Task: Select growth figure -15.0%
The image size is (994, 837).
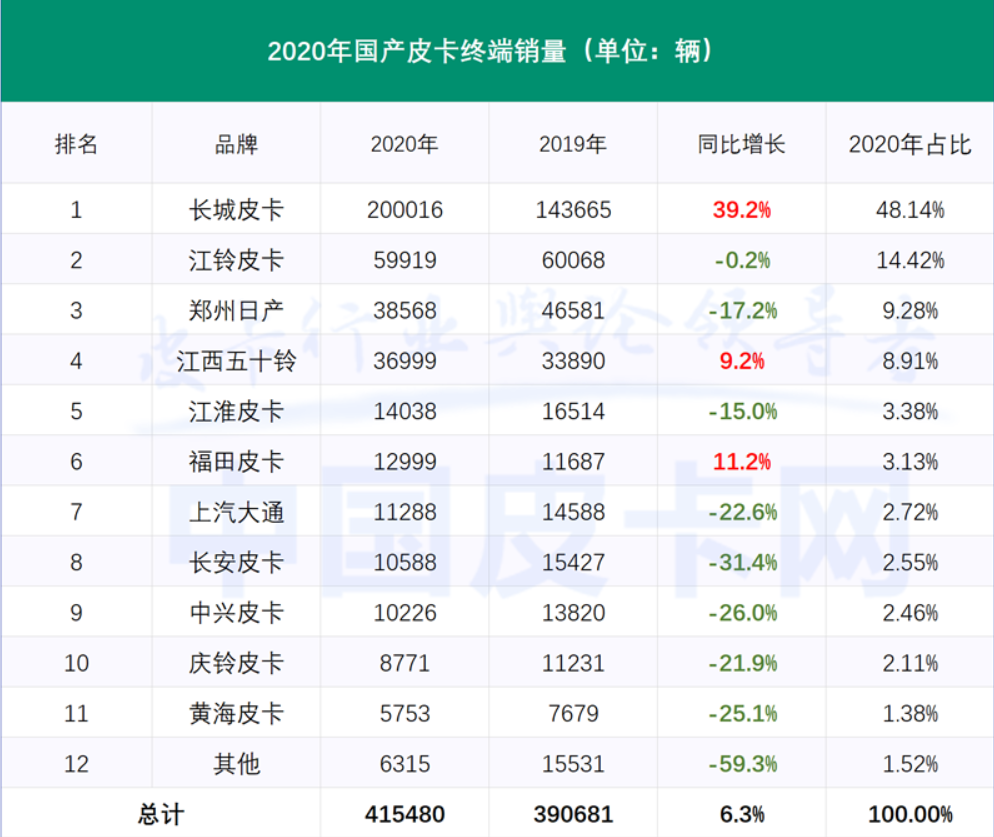Action: click(x=742, y=412)
